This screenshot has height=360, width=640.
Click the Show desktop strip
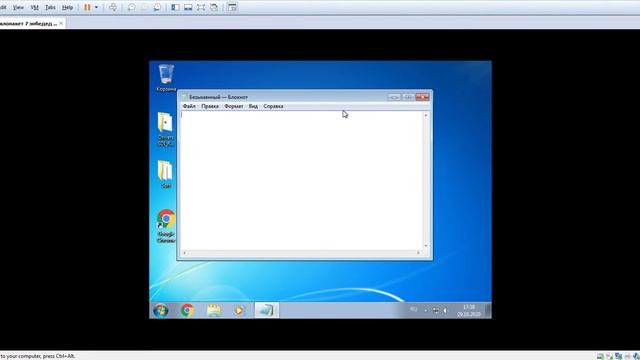coord(488,311)
